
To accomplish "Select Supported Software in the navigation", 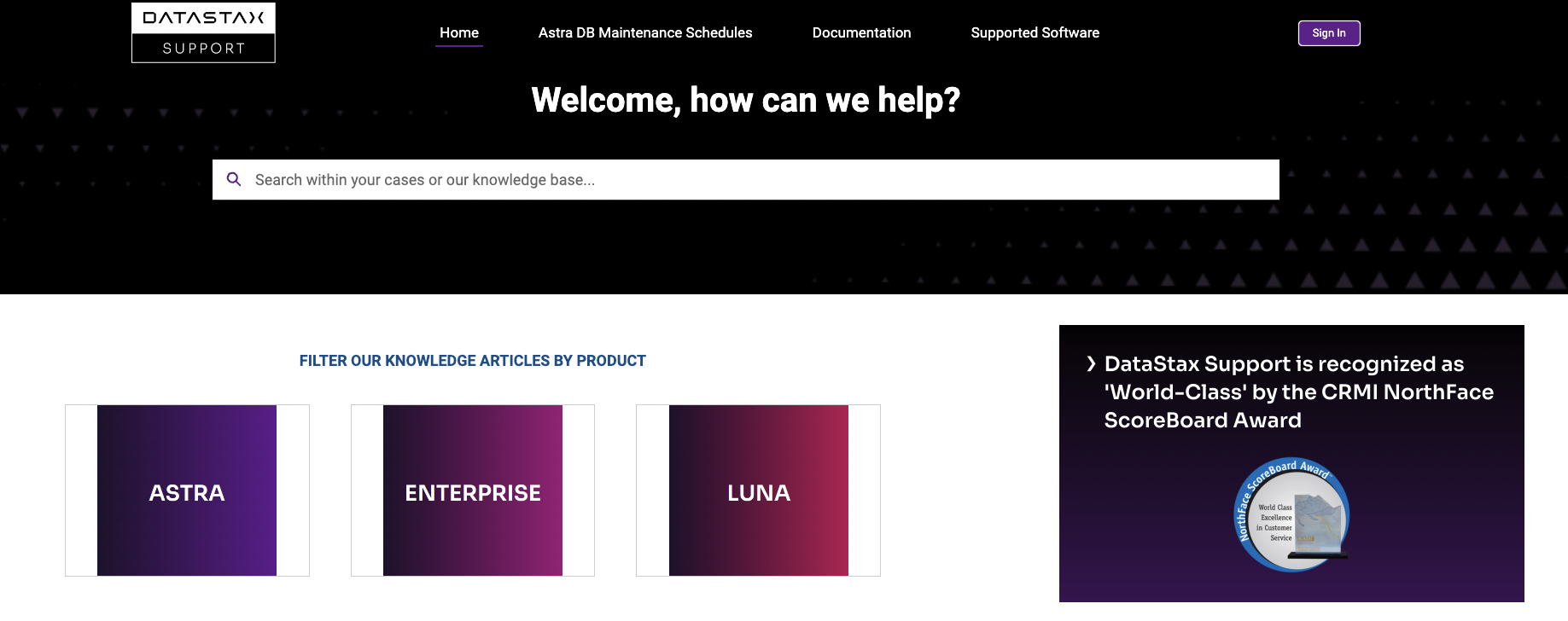I will click(1035, 32).
